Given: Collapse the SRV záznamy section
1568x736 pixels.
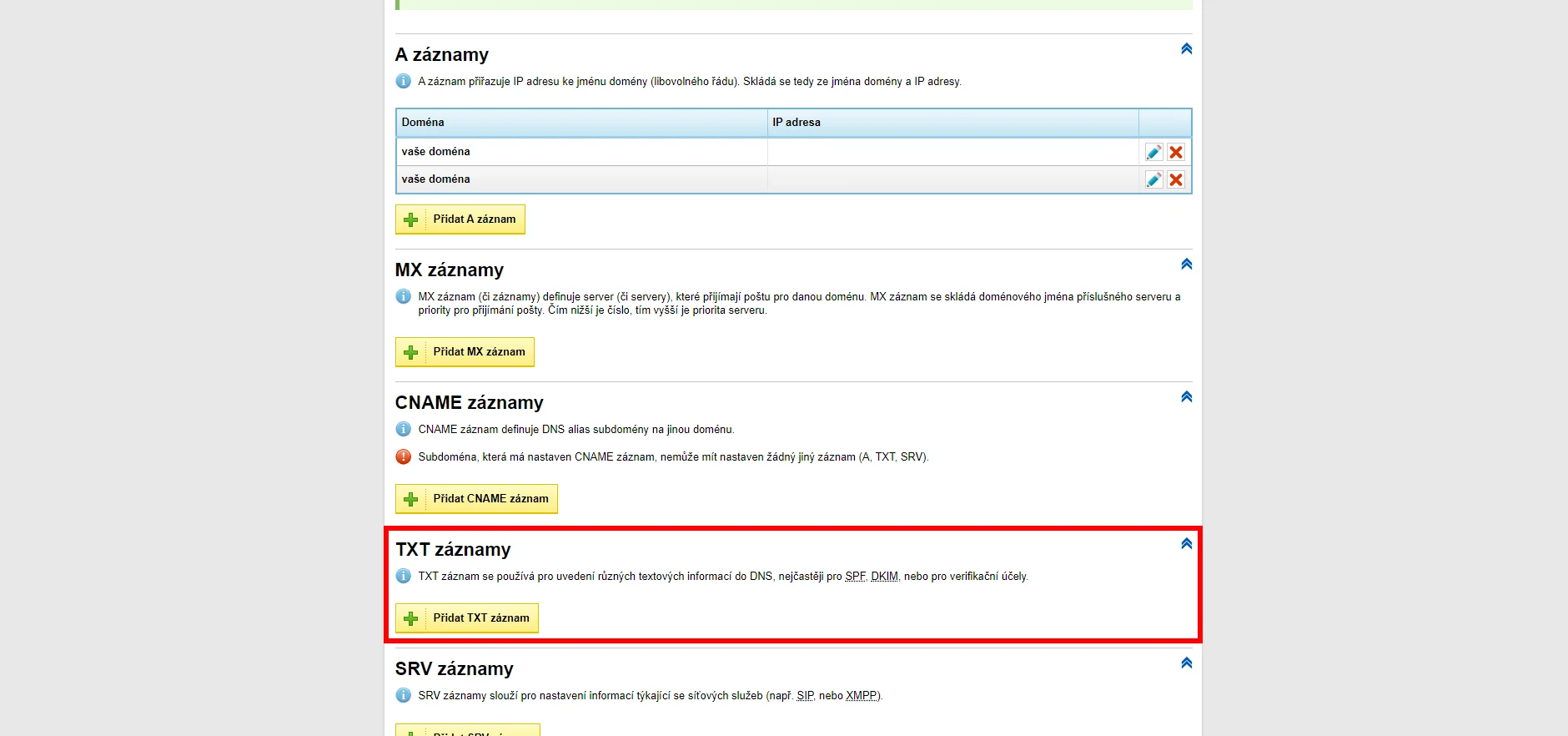Looking at the screenshot, I should click(x=1186, y=663).
